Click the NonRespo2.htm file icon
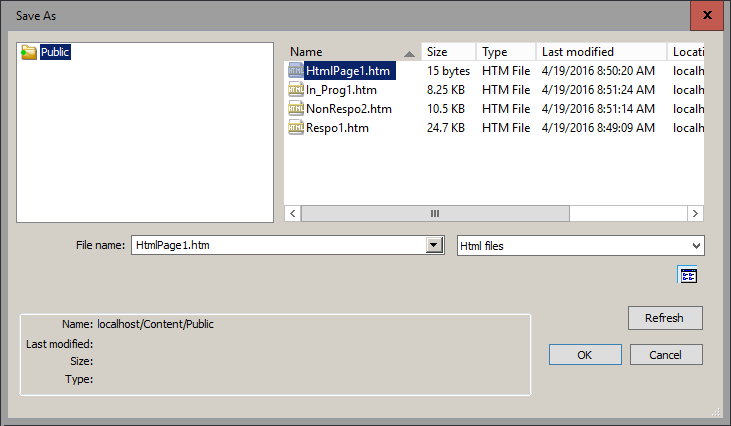The width and height of the screenshot is (731, 426). pos(296,109)
